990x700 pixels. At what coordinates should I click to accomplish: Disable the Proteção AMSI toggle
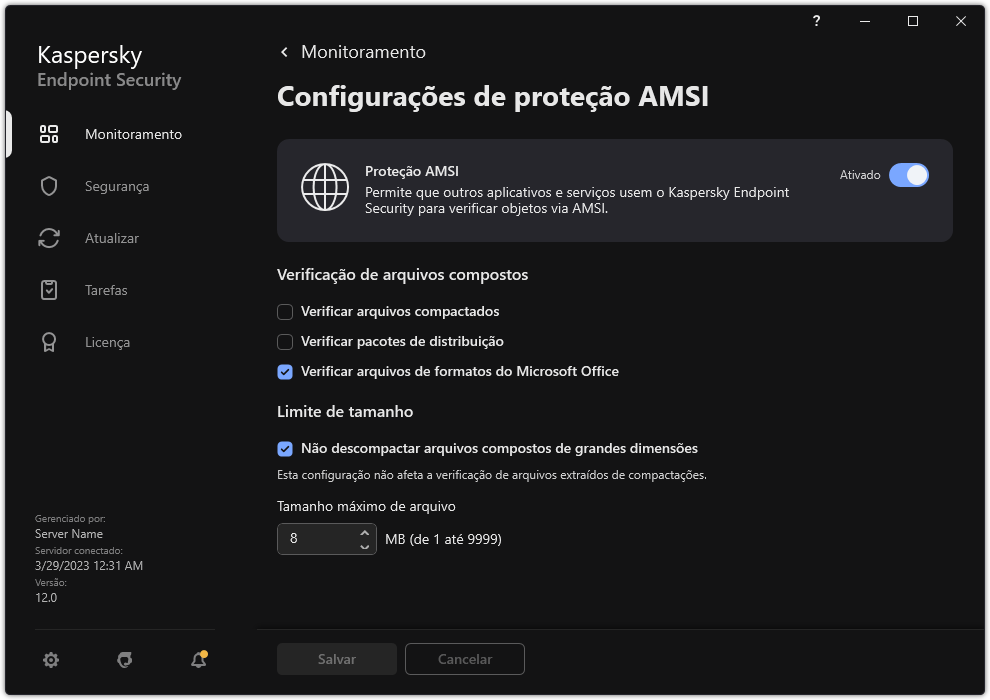coord(910,175)
